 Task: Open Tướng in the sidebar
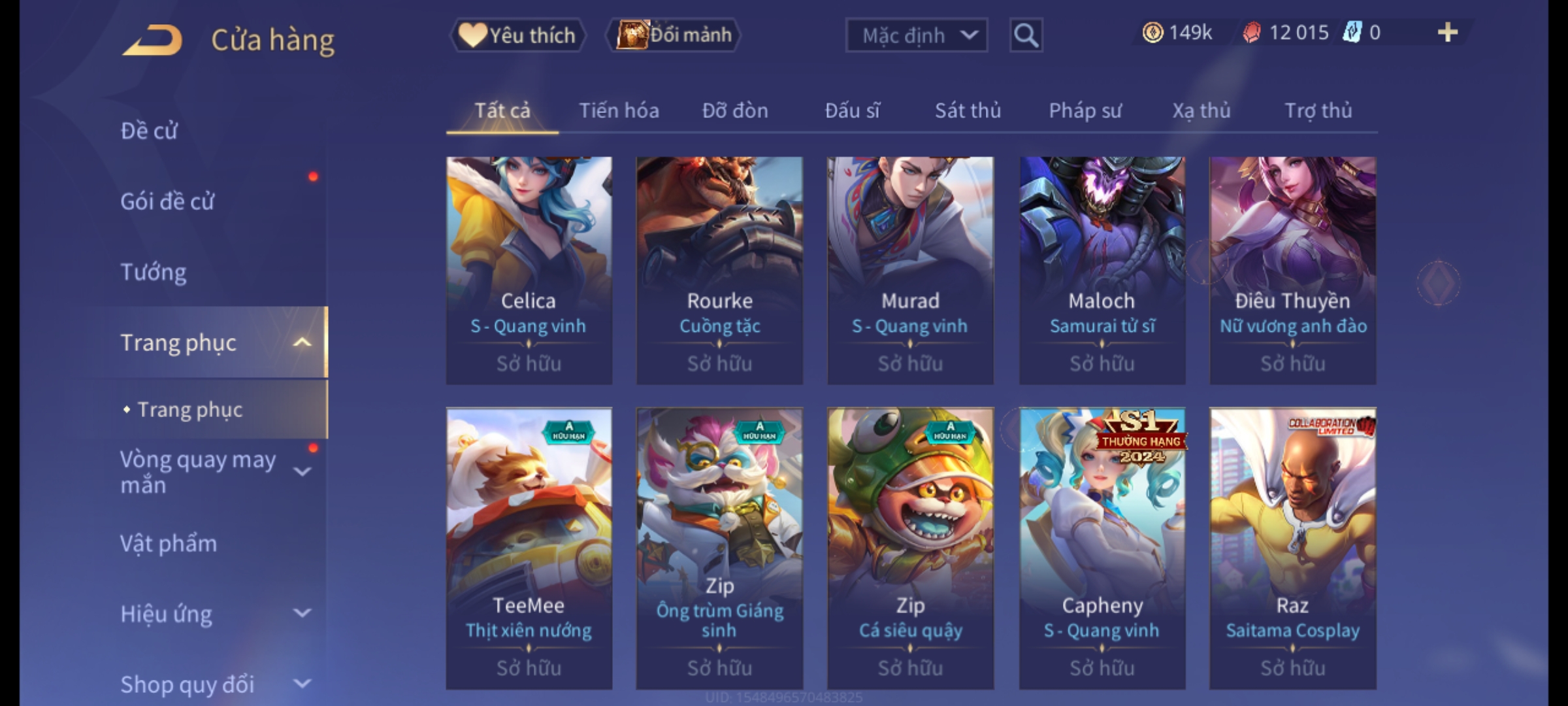pos(154,272)
